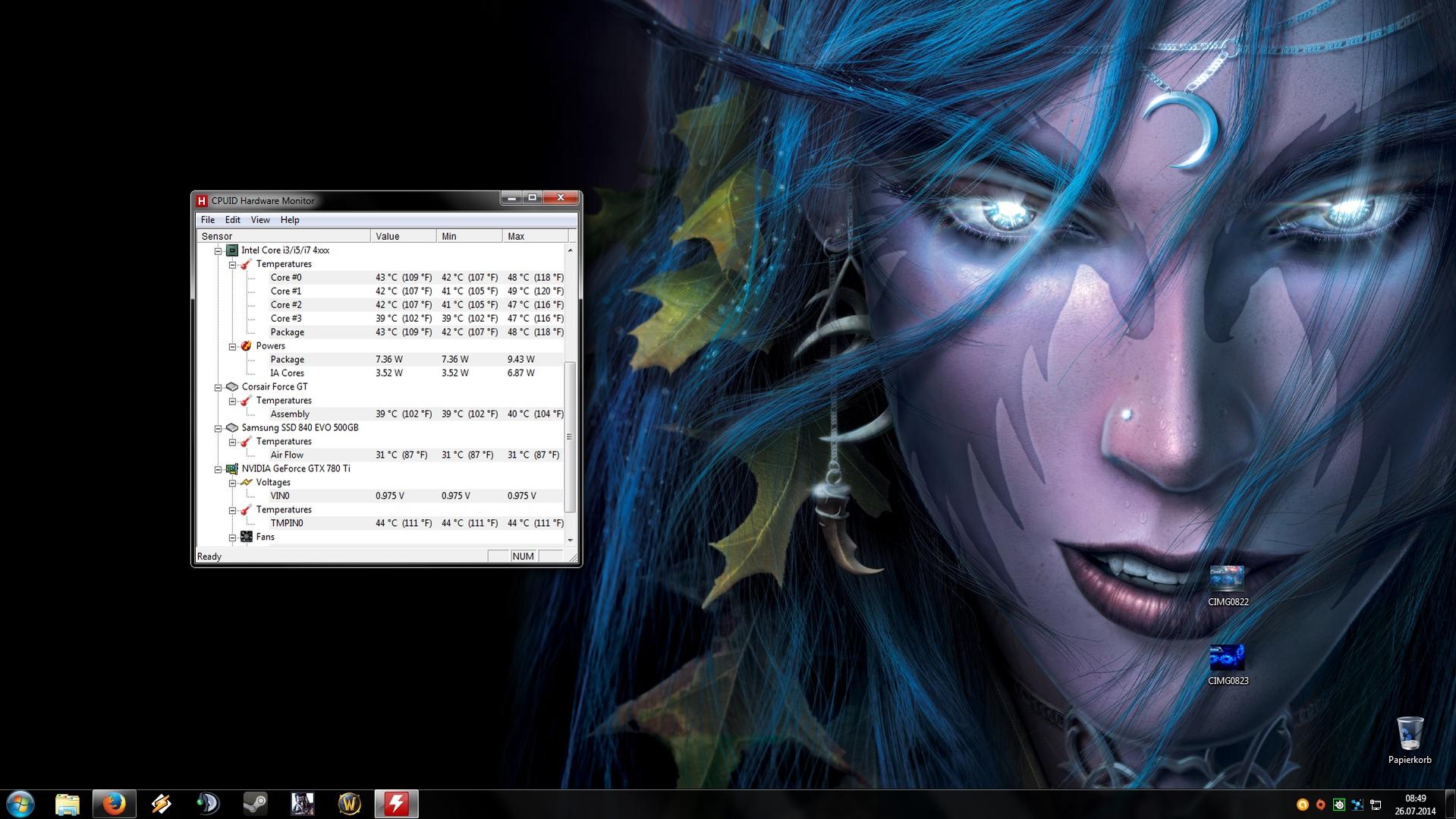Click the network system tray icon

tap(1376, 805)
